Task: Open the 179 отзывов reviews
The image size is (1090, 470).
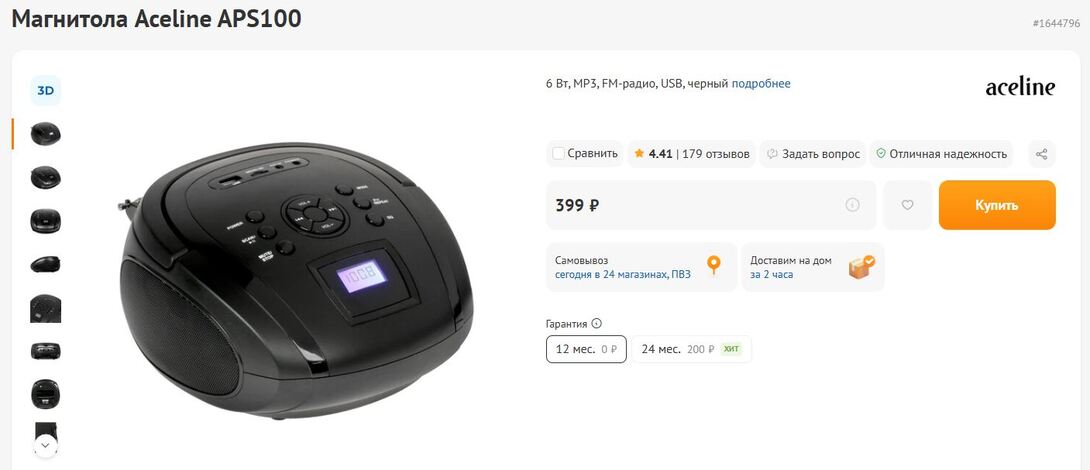Action: coord(716,154)
